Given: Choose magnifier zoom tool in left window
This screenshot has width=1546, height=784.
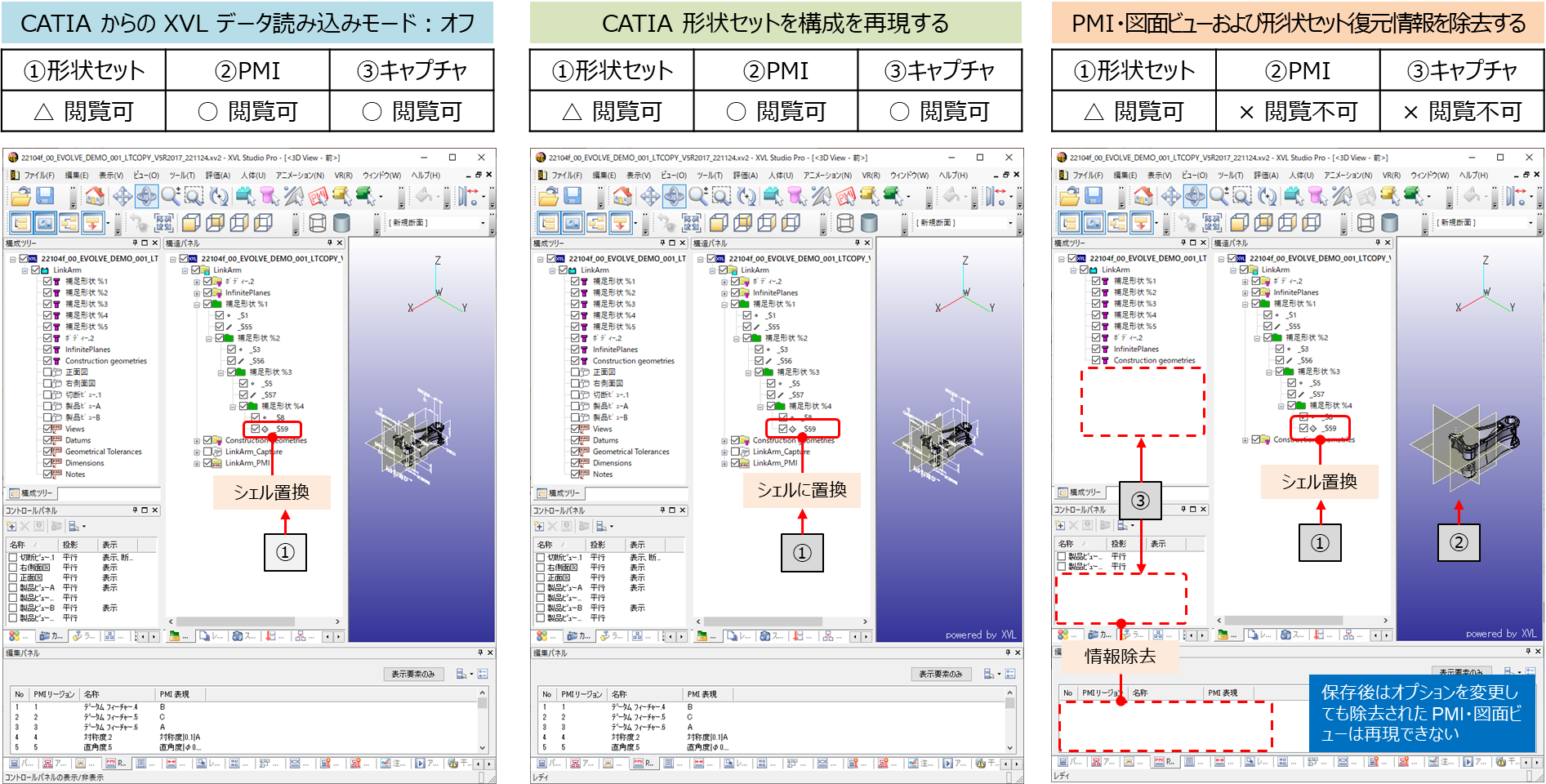Looking at the screenshot, I should click(x=170, y=196).
